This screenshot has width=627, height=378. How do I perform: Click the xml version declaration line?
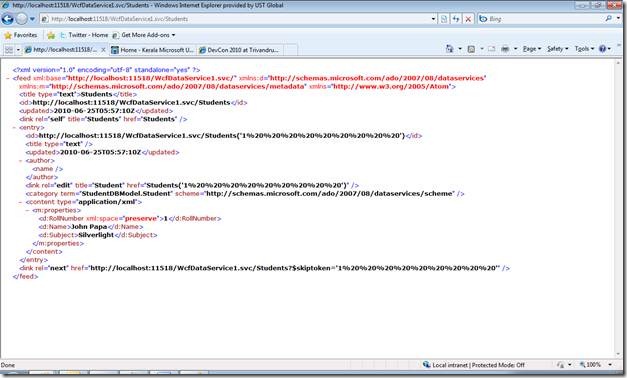click(x=106, y=70)
